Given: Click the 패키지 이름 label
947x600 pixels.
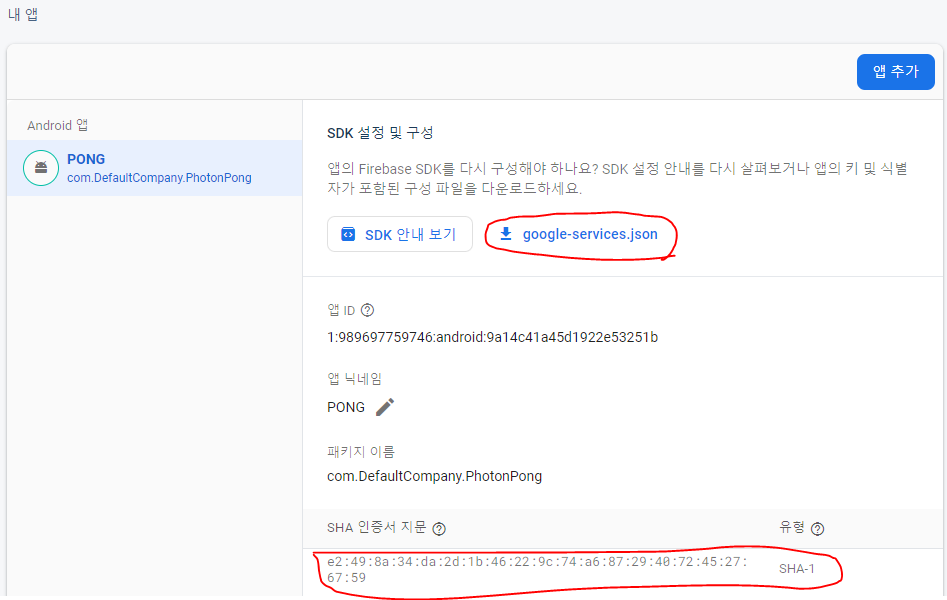Looking at the screenshot, I should pos(361,451).
